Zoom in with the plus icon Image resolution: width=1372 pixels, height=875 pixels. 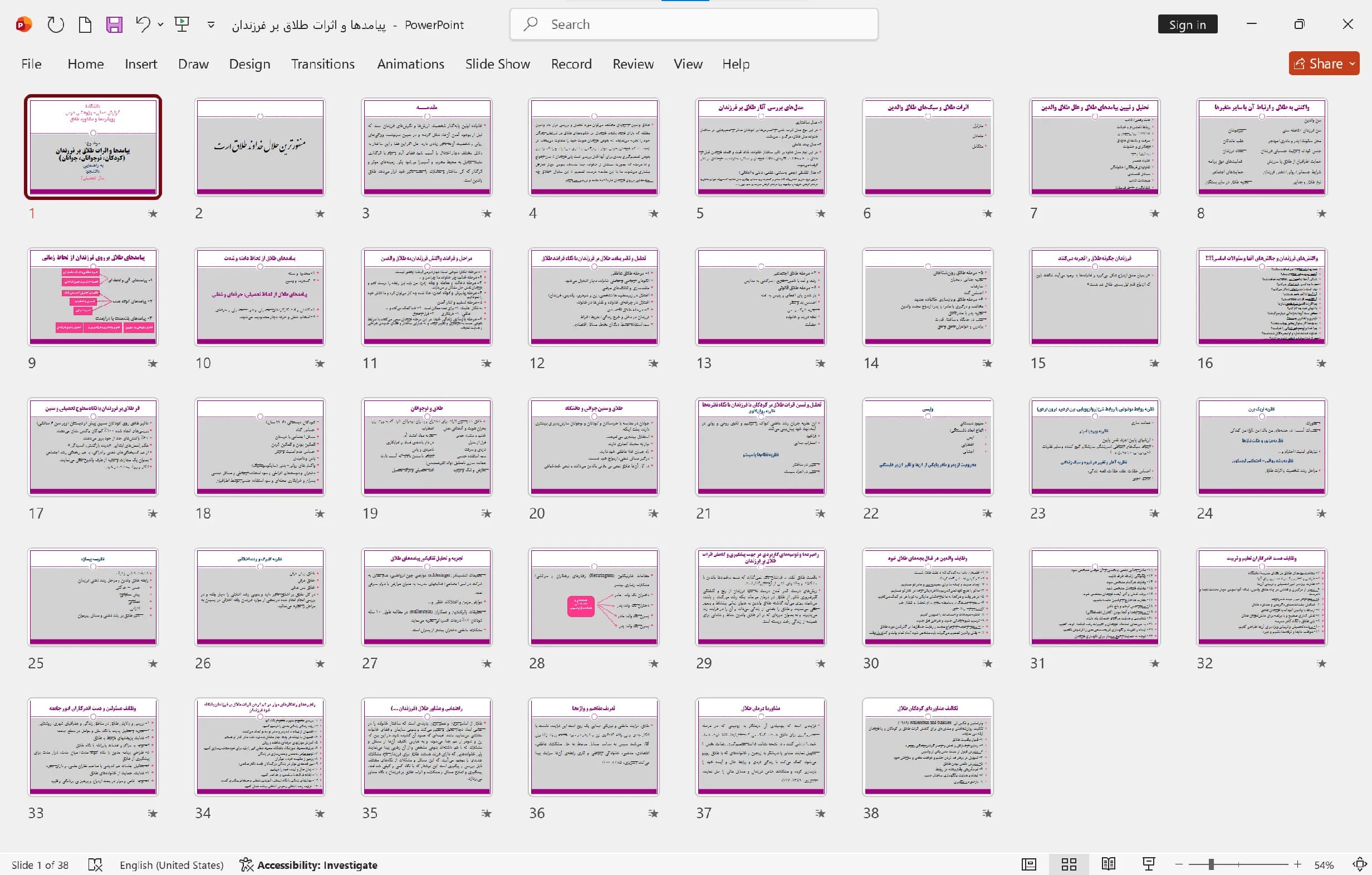[1297, 865]
